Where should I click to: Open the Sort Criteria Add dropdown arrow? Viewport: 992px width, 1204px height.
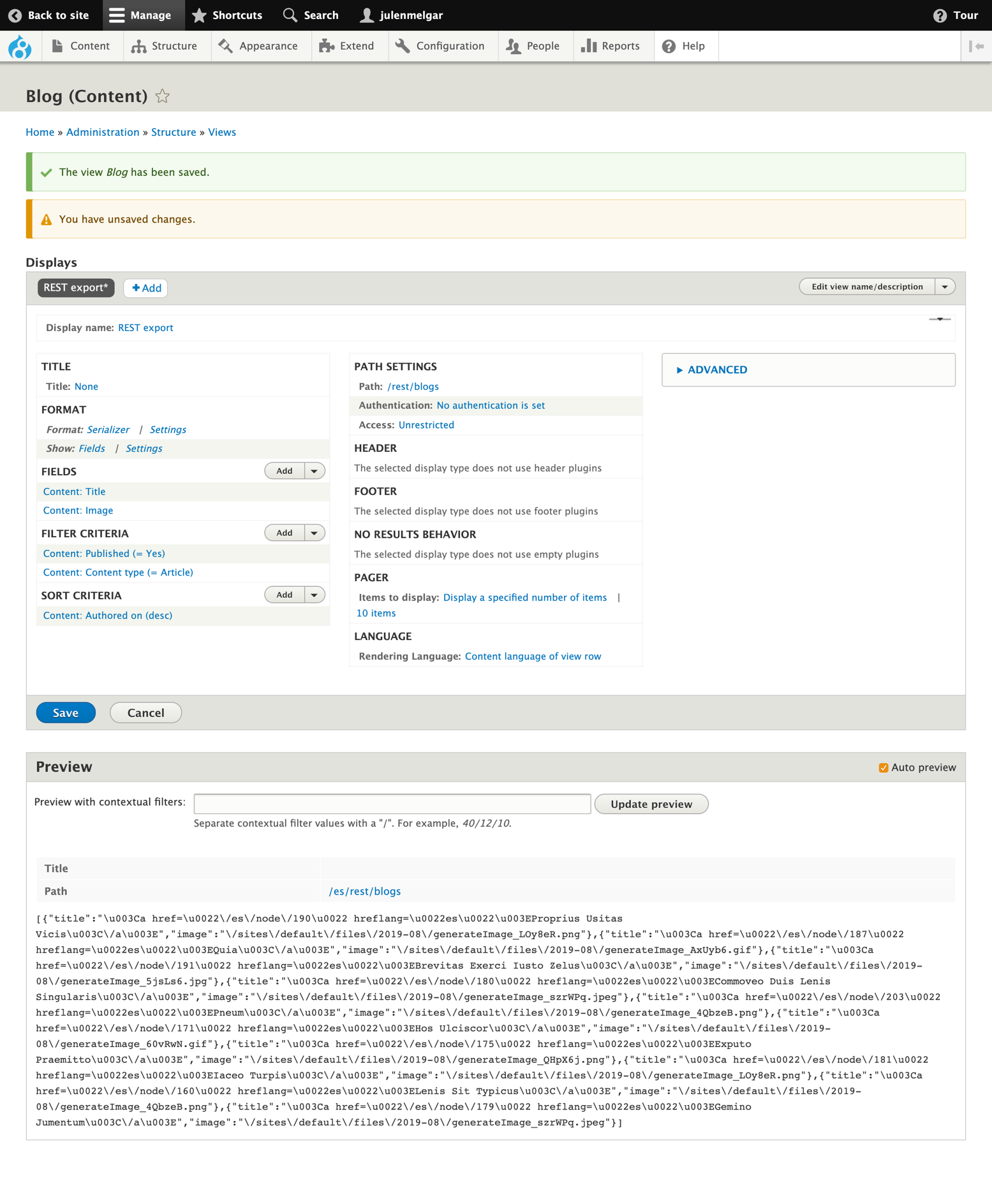pyautogui.click(x=315, y=595)
